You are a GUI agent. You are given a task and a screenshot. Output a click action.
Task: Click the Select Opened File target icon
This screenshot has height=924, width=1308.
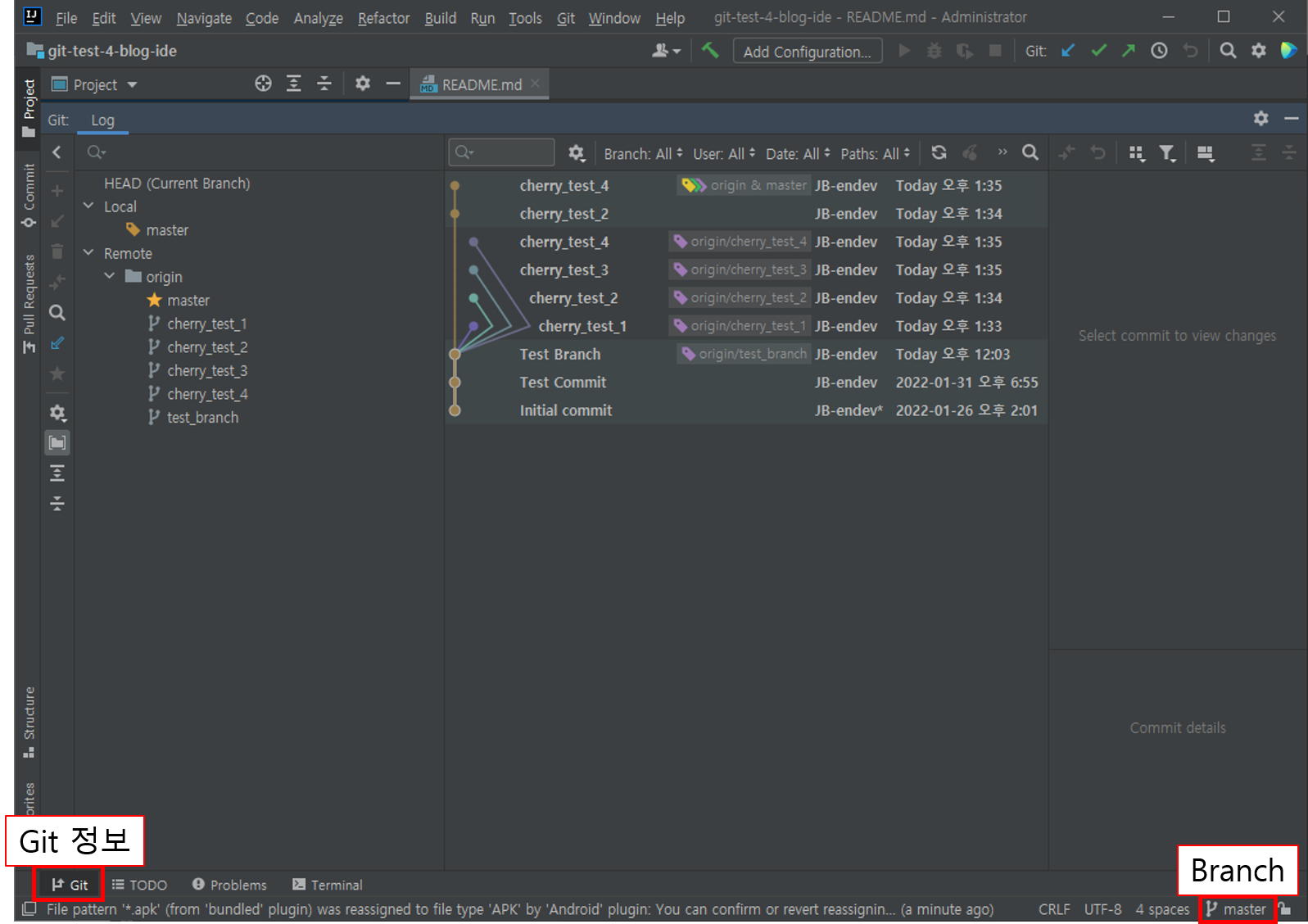[263, 84]
